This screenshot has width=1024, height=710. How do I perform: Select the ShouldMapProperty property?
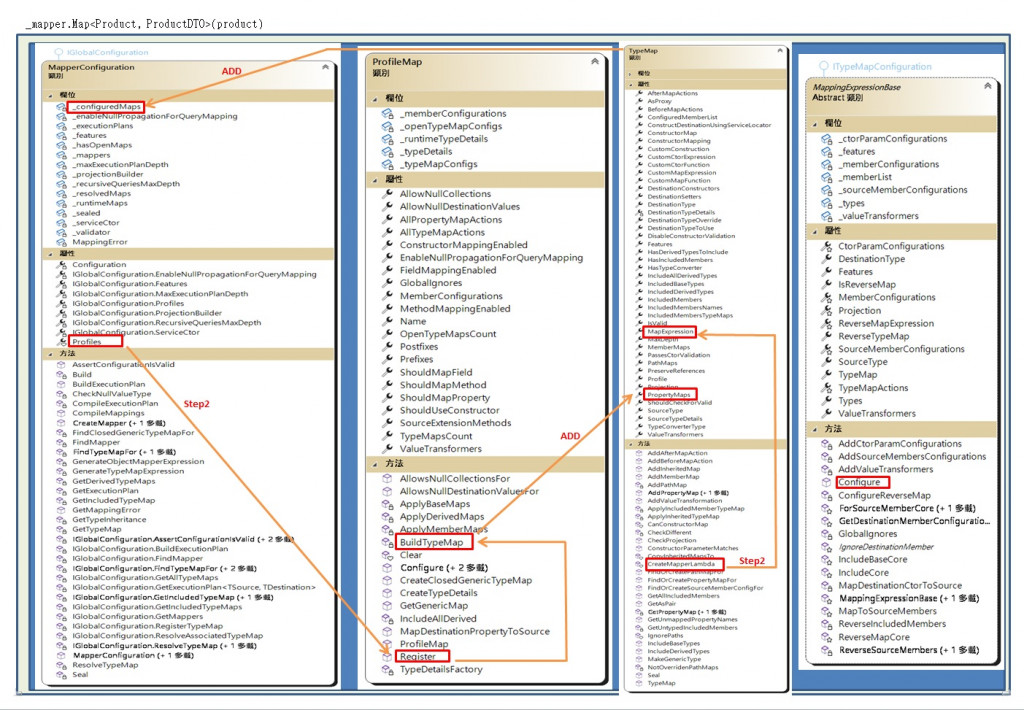pyautogui.click(x=445, y=398)
